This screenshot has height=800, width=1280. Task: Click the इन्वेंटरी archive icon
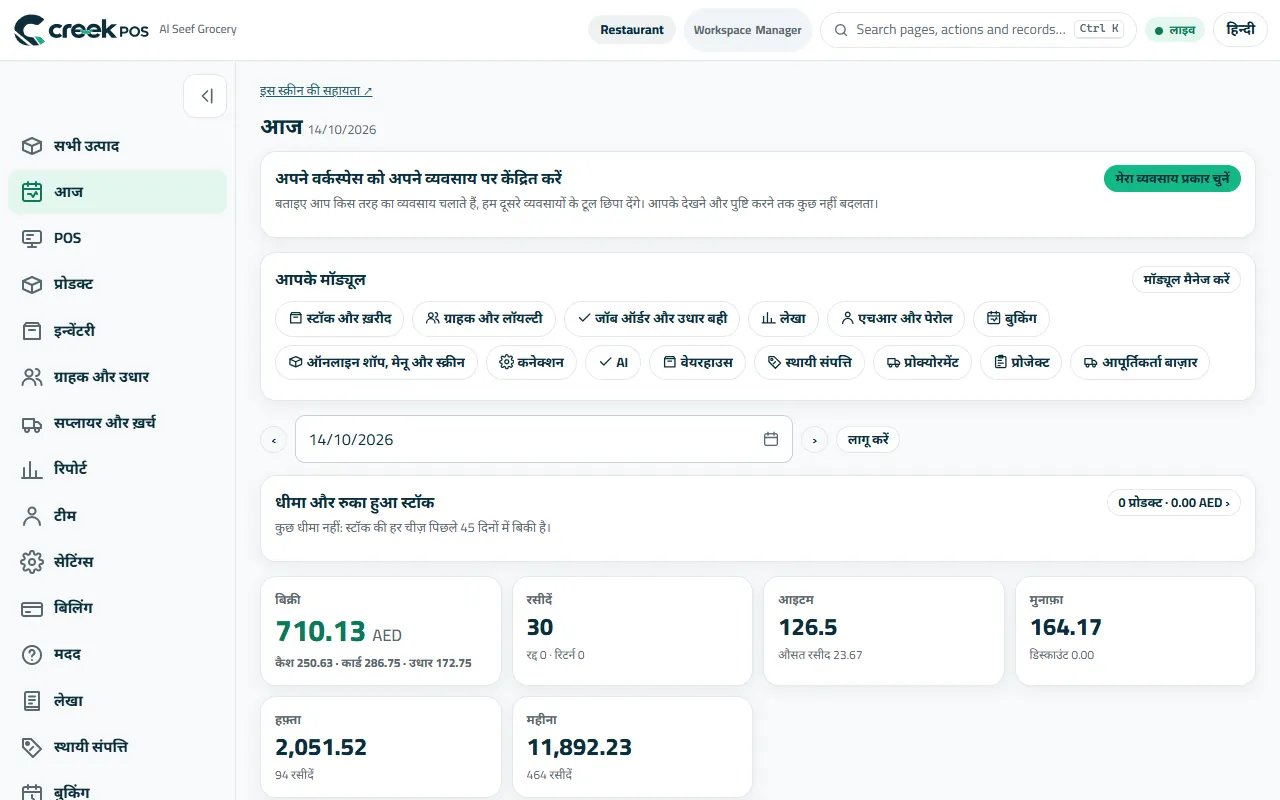[32, 331]
